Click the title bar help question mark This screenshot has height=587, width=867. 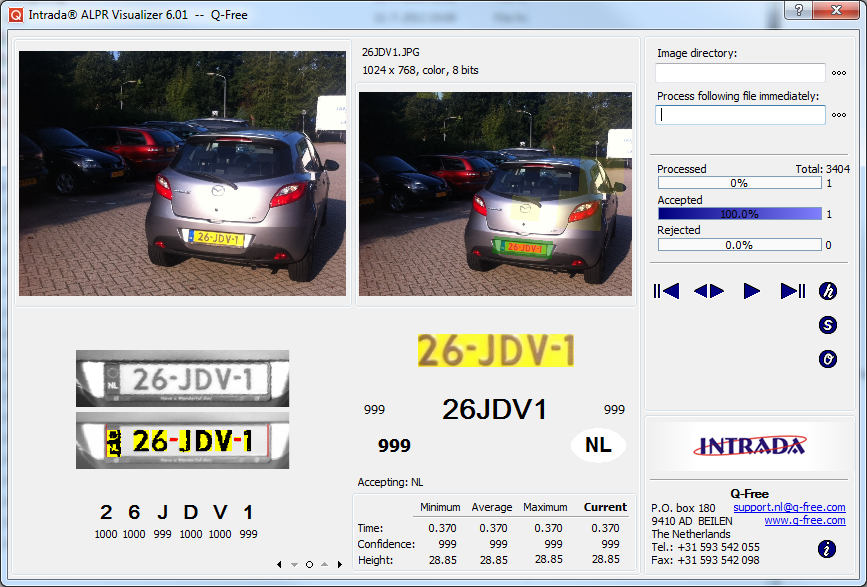(x=799, y=10)
